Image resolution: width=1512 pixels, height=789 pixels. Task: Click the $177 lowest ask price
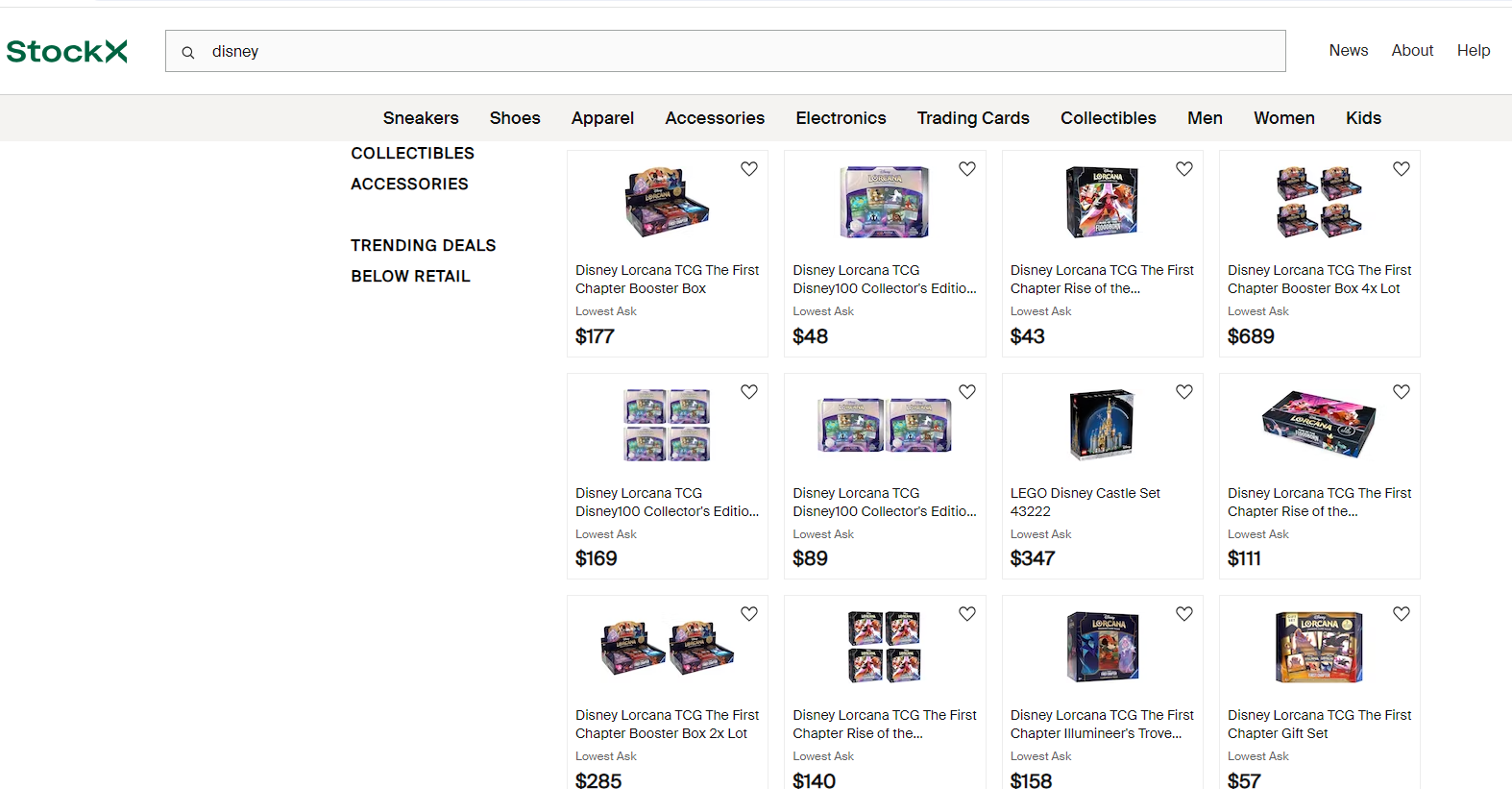[x=595, y=336]
